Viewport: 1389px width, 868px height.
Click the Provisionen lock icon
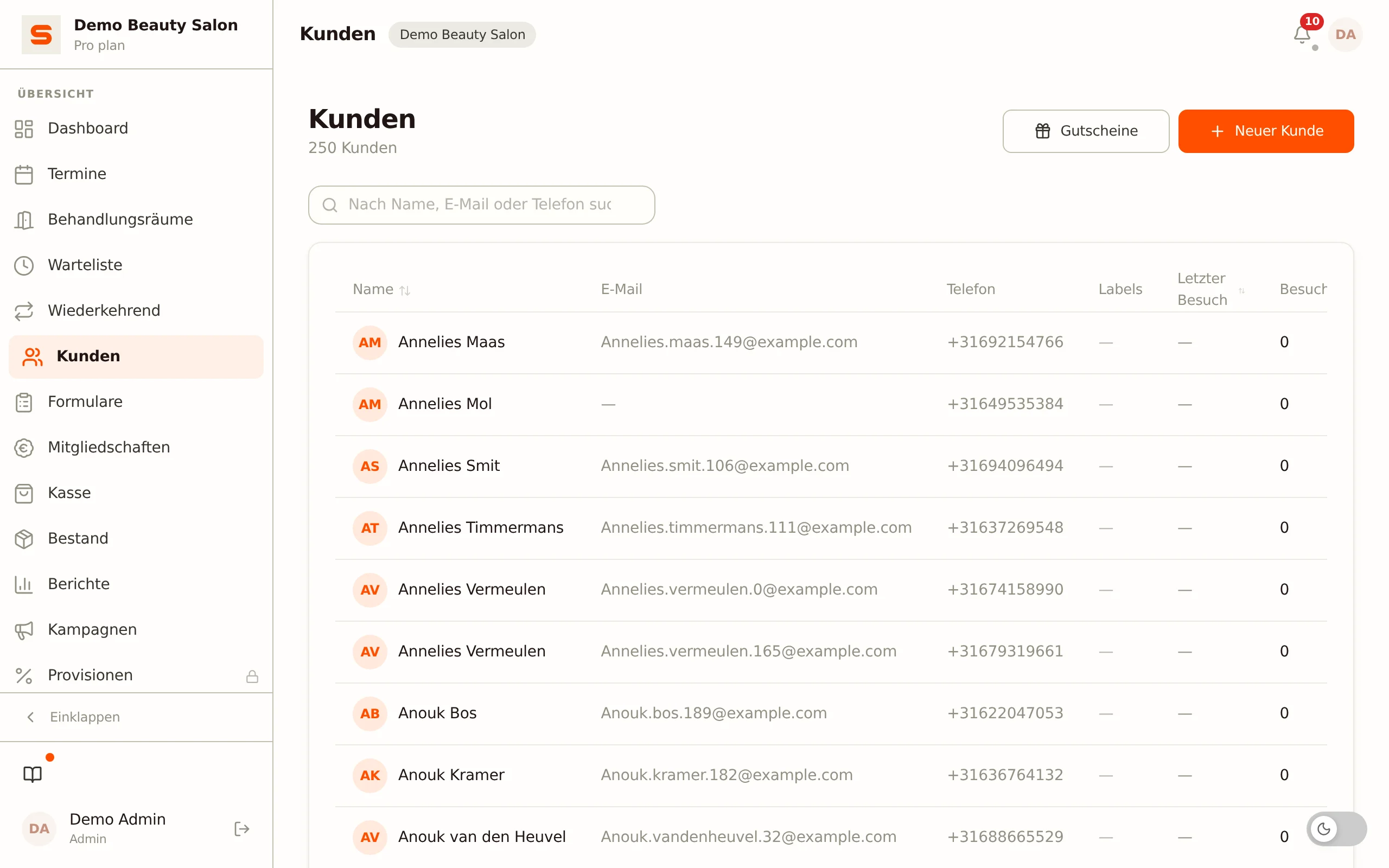click(252, 676)
